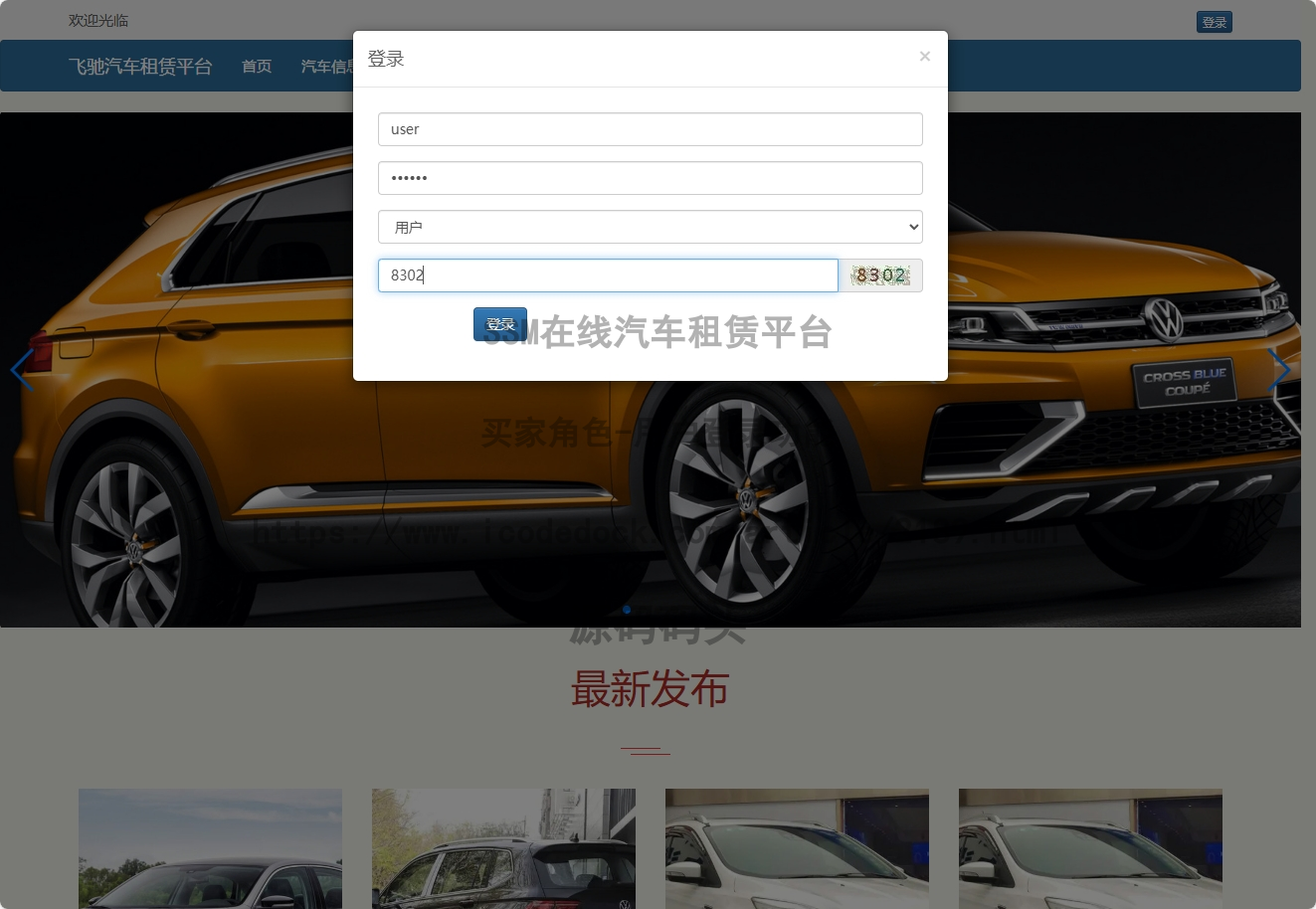Image resolution: width=1316 pixels, height=909 pixels.
Task: Open the first car thumbnail under 最新发布
Action: (210, 848)
